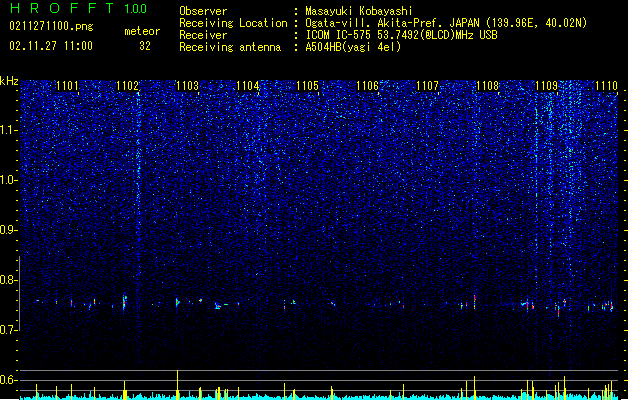Image resolution: width=629 pixels, height=400 pixels.
Task: Click the 0.8 frequency axis label
Action: click(8, 280)
